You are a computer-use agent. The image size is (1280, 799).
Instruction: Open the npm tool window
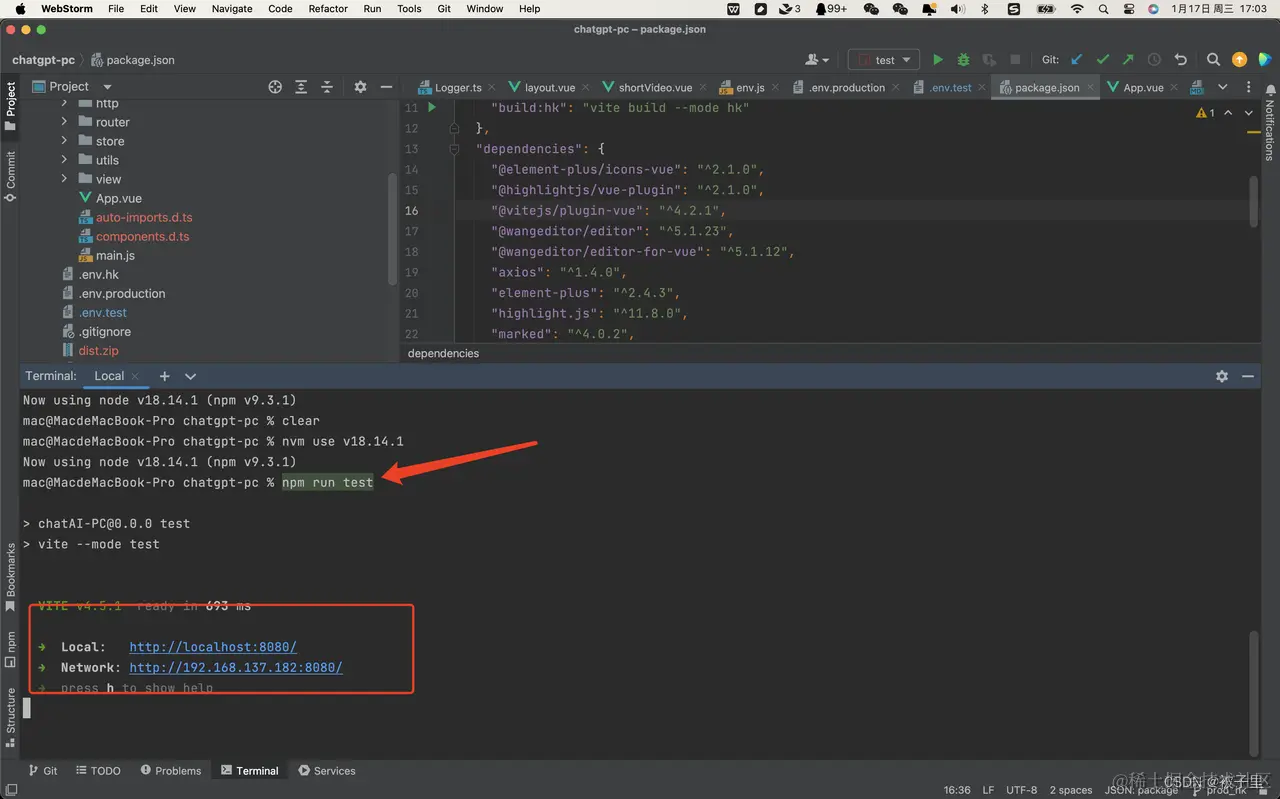tap(10, 649)
